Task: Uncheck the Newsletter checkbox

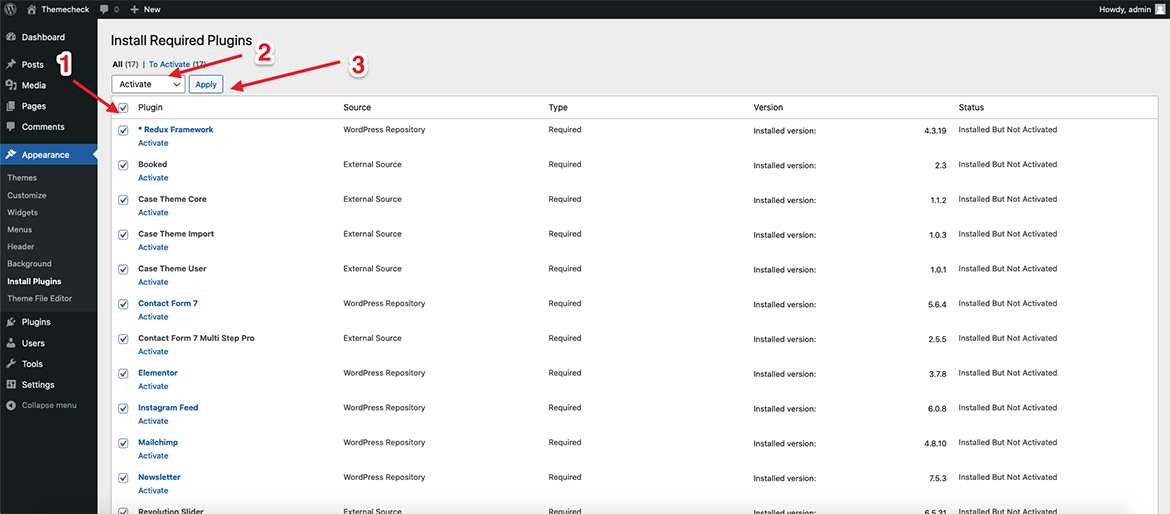Action: 124,477
